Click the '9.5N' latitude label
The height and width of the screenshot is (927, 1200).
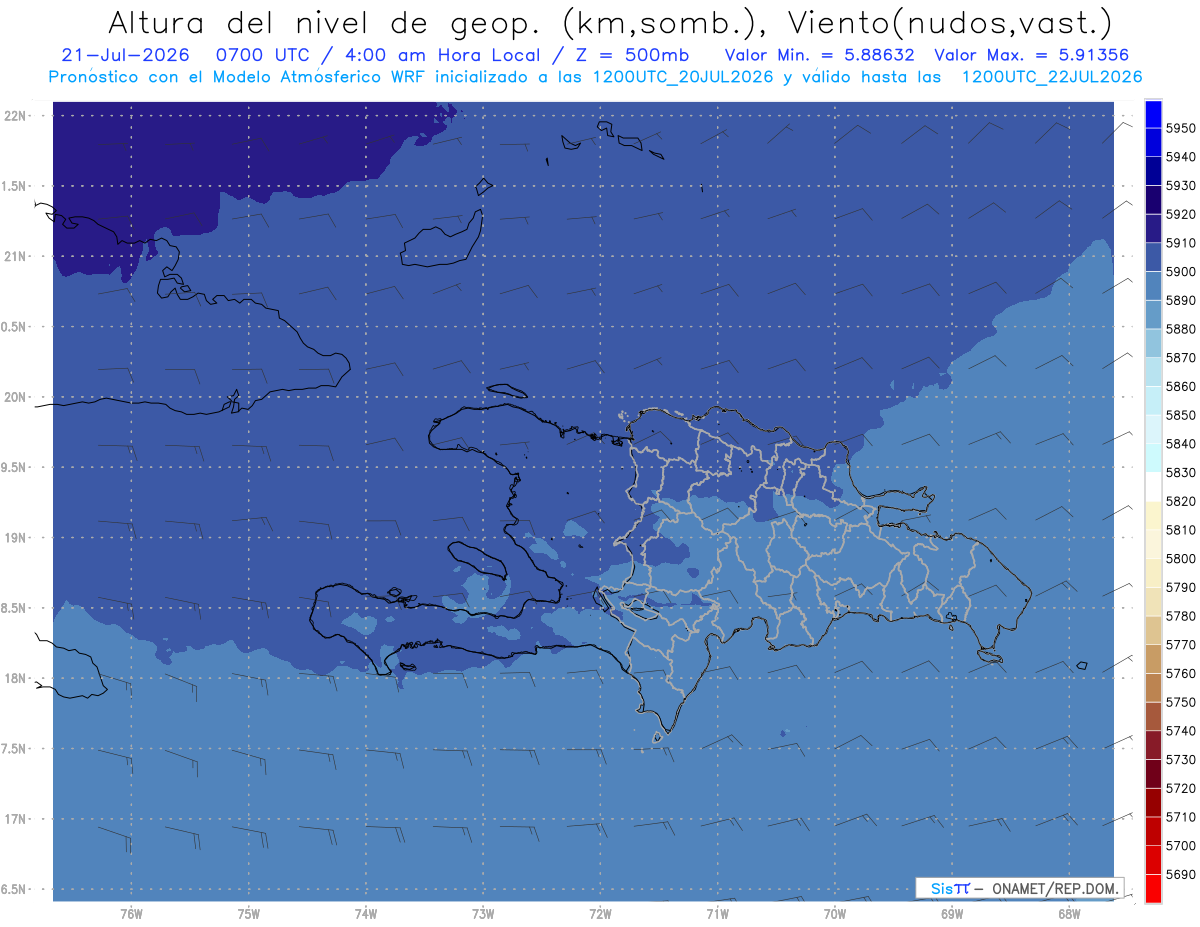click(x=15, y=467)
